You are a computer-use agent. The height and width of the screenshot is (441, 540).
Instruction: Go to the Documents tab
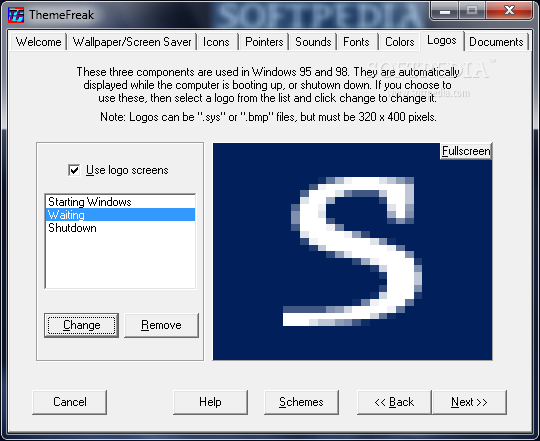click(x=496, y=42)
